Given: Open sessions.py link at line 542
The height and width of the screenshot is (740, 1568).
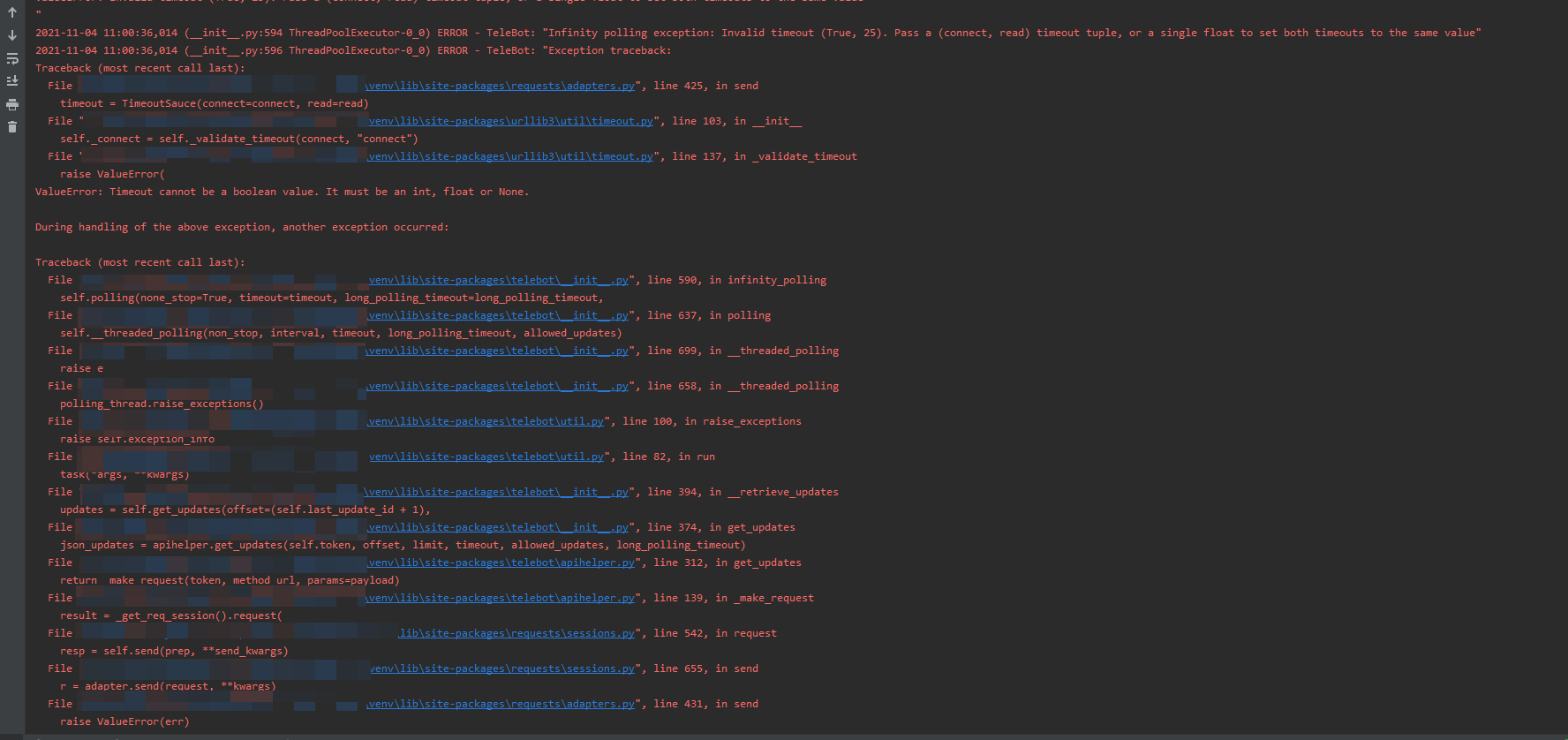Looking at the screenshot, I should (x=516, y=633).
